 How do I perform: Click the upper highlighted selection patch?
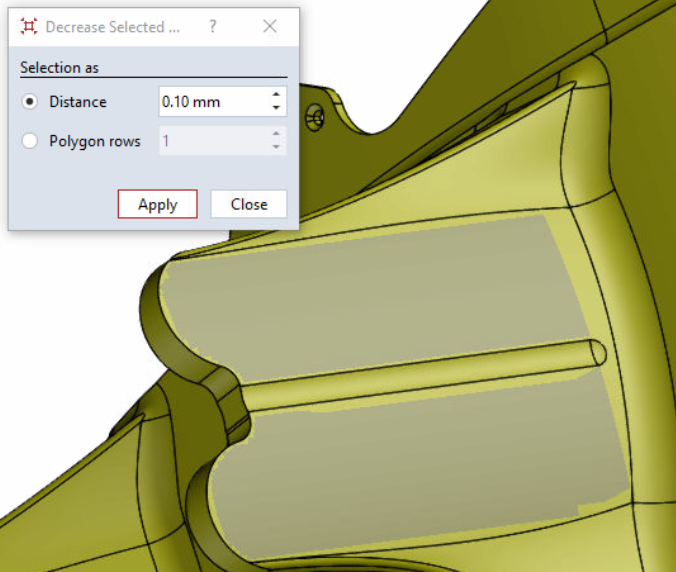tap(375, 297)
